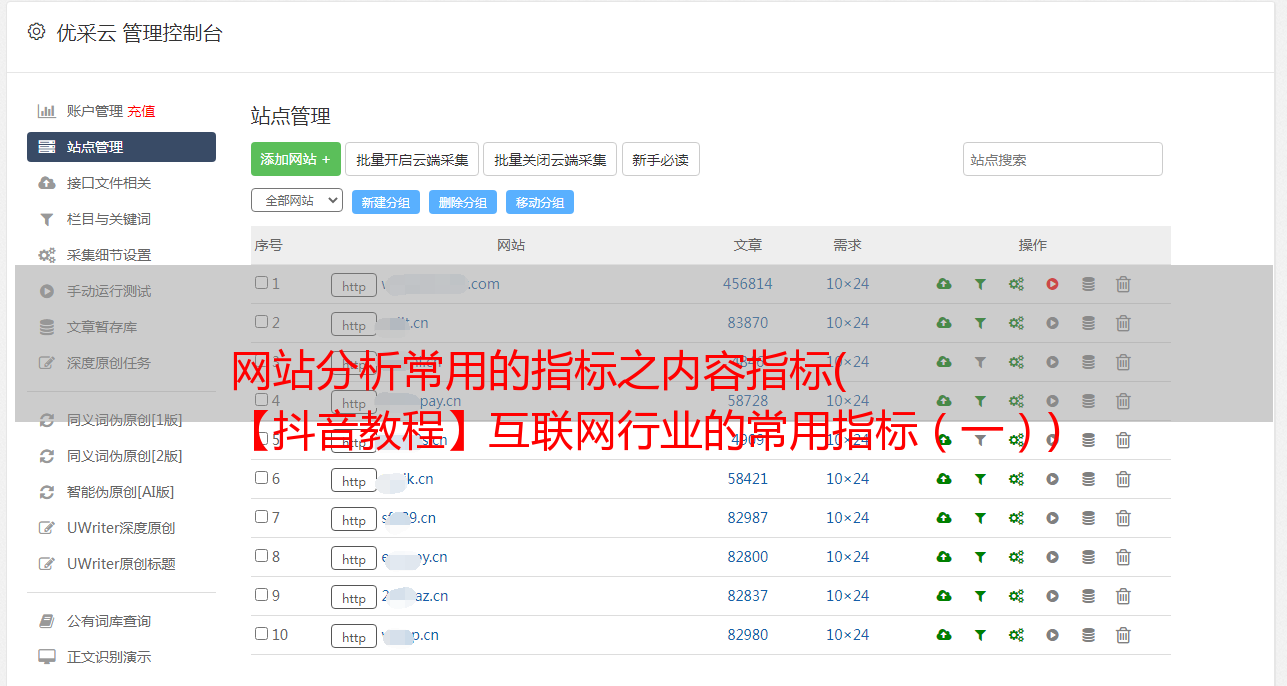Viewport: 1287px width, 686px height.
Task: Select 站点管理 sidebar item
Action: click(121, 147)
